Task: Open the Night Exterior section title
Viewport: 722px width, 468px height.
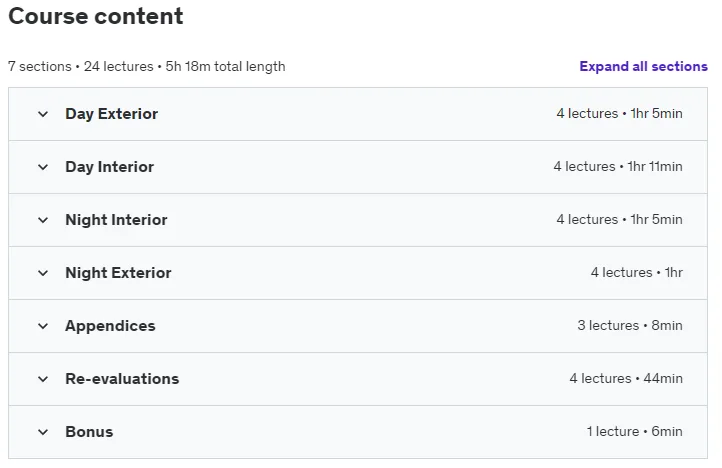Action: (x=118, y=273)
